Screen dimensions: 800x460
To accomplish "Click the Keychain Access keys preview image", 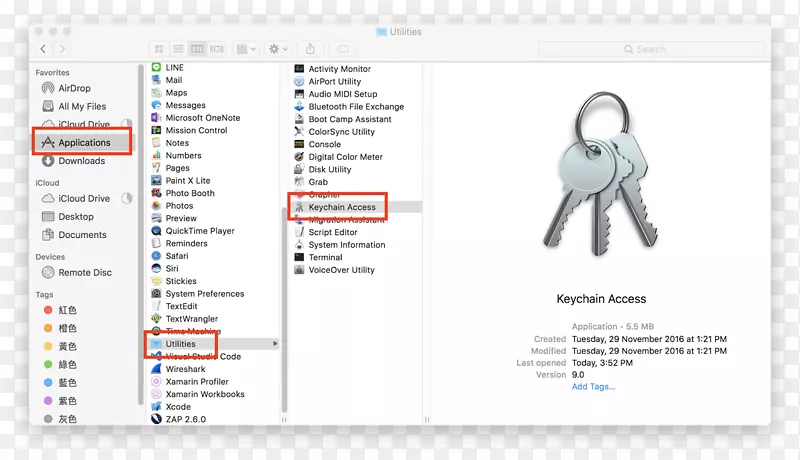I will [601, 173].
